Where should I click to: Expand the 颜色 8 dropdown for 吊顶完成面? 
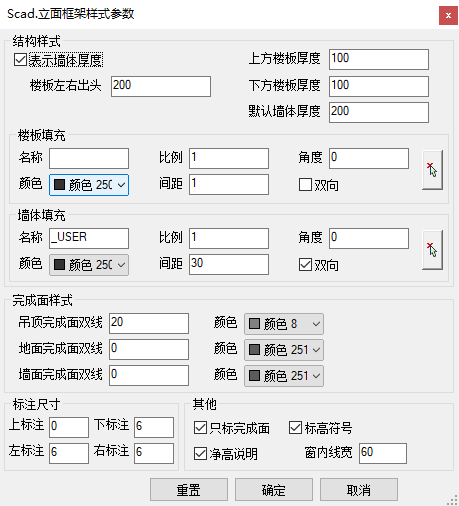[x=284, y=323]
